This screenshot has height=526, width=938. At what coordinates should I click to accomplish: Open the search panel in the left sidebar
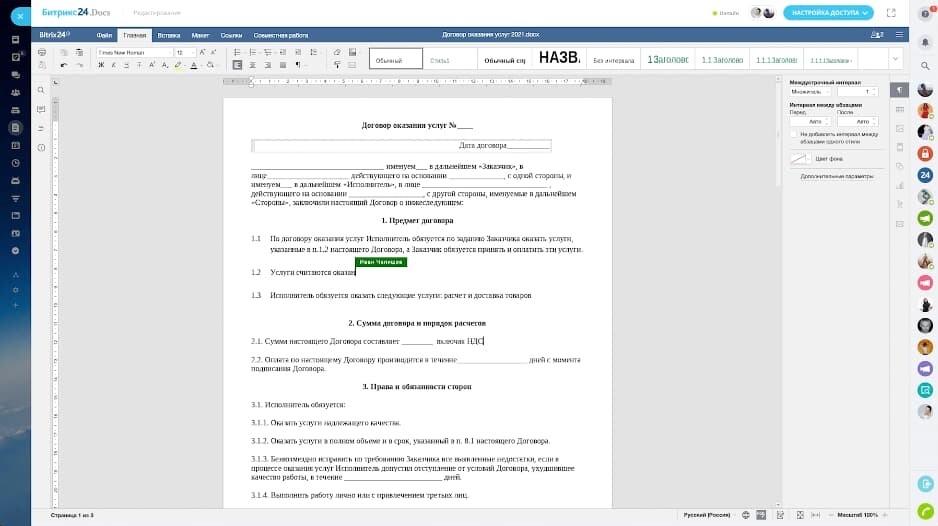pyautogui.click(x=41, y=90)
